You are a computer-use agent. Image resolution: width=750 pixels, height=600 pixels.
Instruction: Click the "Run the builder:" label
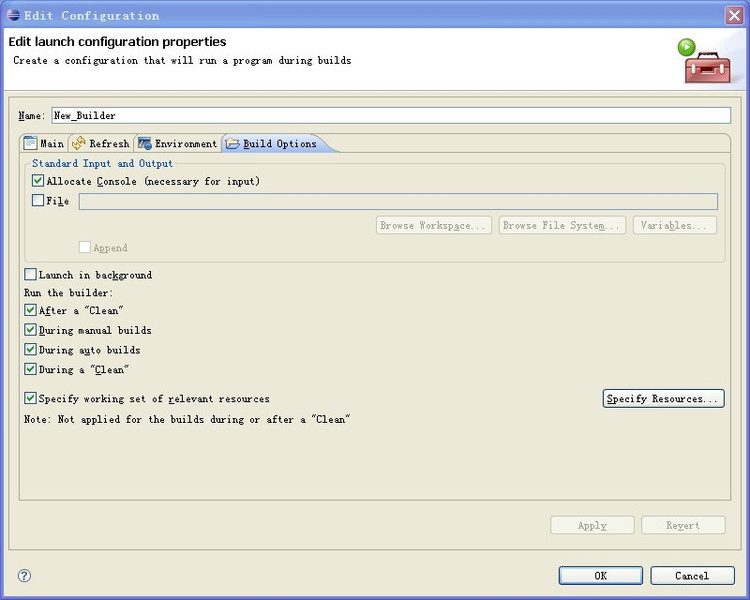[68, 293]
